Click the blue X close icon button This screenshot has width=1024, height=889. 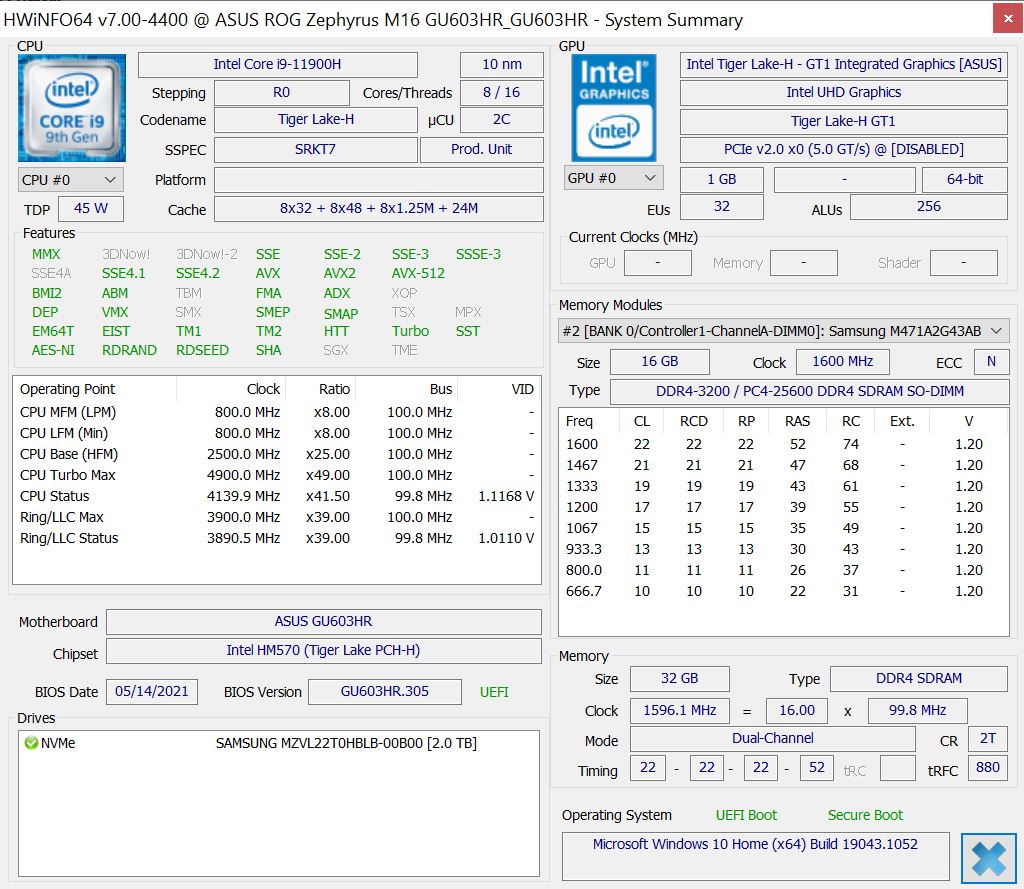[x=988, y=858]
